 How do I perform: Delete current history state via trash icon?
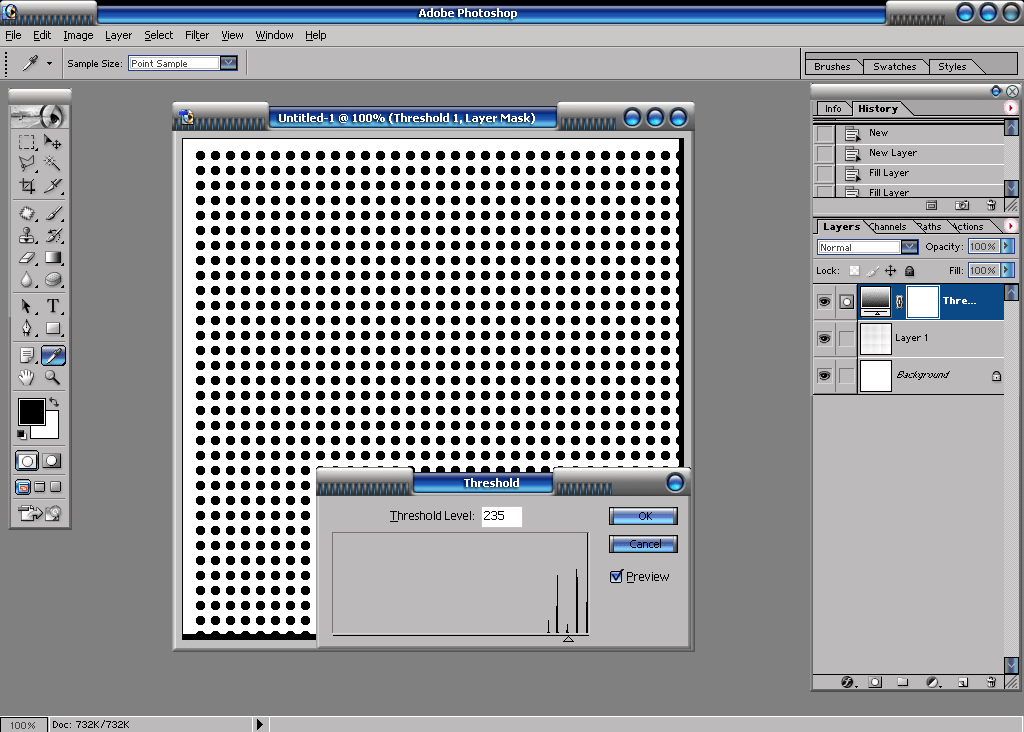tap(991, 206)
